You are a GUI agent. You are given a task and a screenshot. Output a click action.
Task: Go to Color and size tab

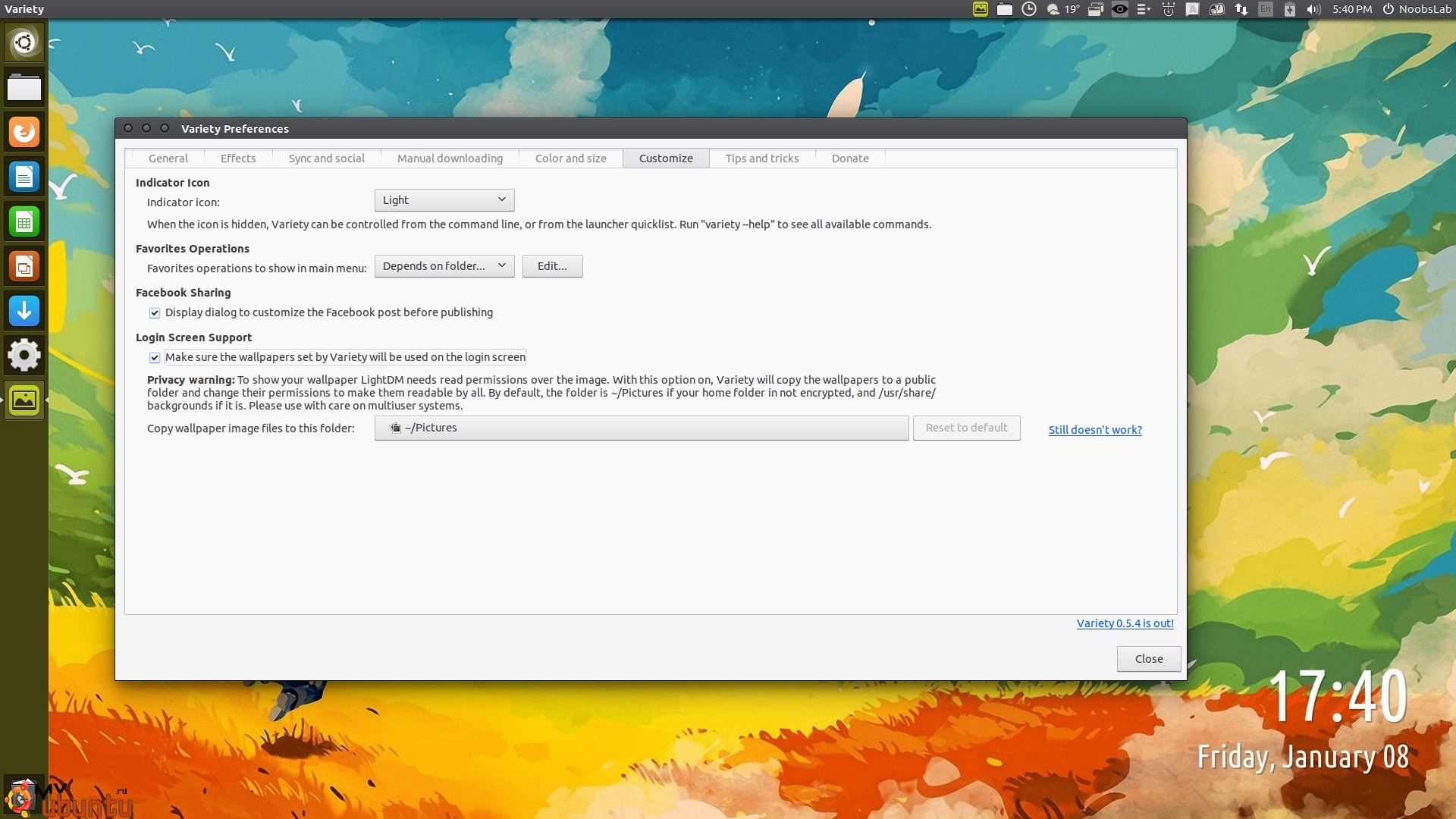coord(571,158)
